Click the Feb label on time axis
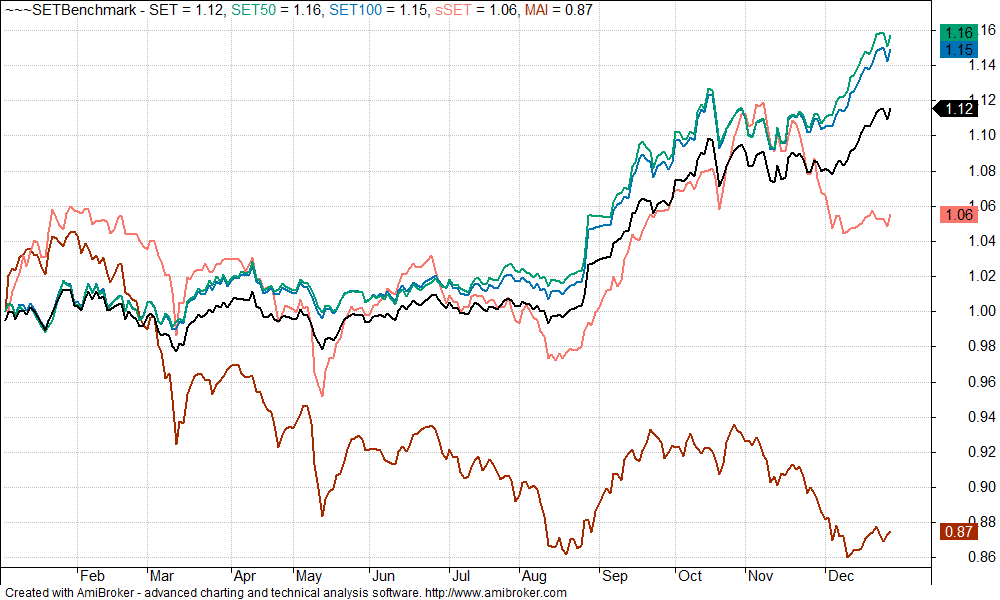Image resolution: width=1000 pixels, height=600 pixels. pos(92,576)
